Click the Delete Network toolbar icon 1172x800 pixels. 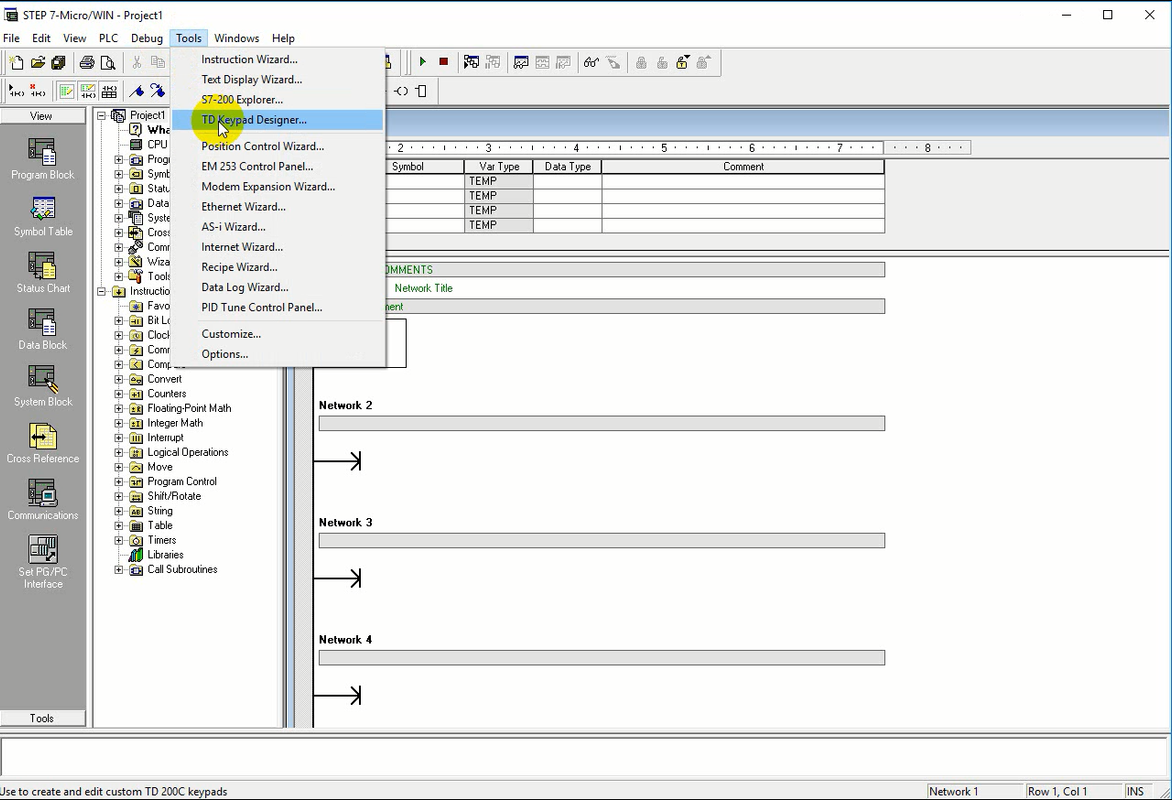(x=37, y=91)
